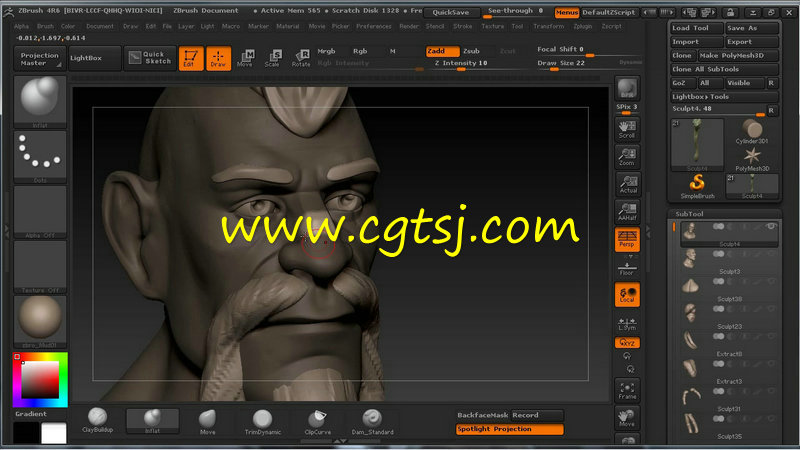
Task: Toggle Rgb paint mode
Action: pos(360,51)
